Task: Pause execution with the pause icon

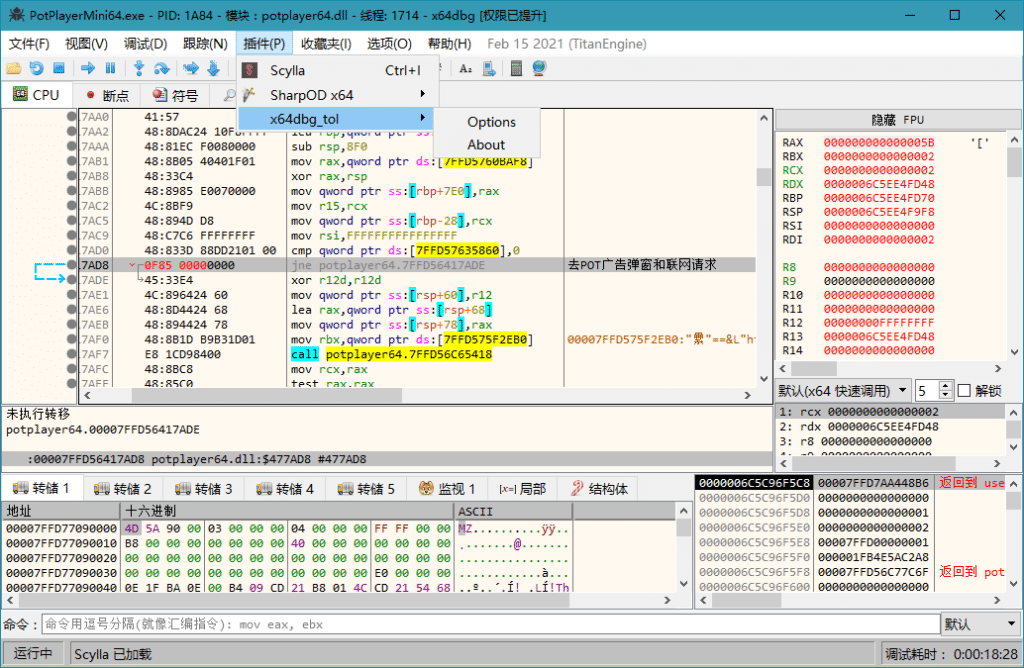Action: [x=110, y=68]
